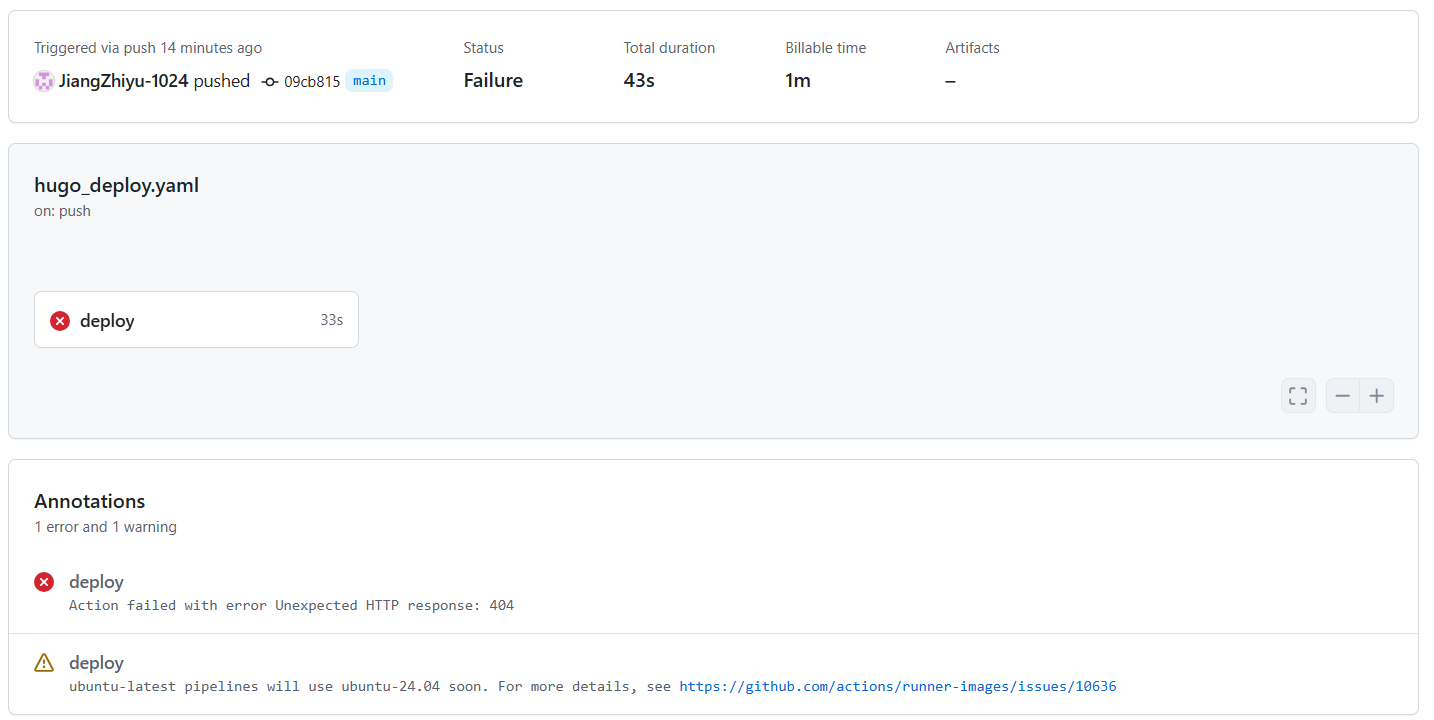Open the deploy error annotation title
Image resolution: width=1434 pixels, height=720 pixels.
[x=96, y=582]
